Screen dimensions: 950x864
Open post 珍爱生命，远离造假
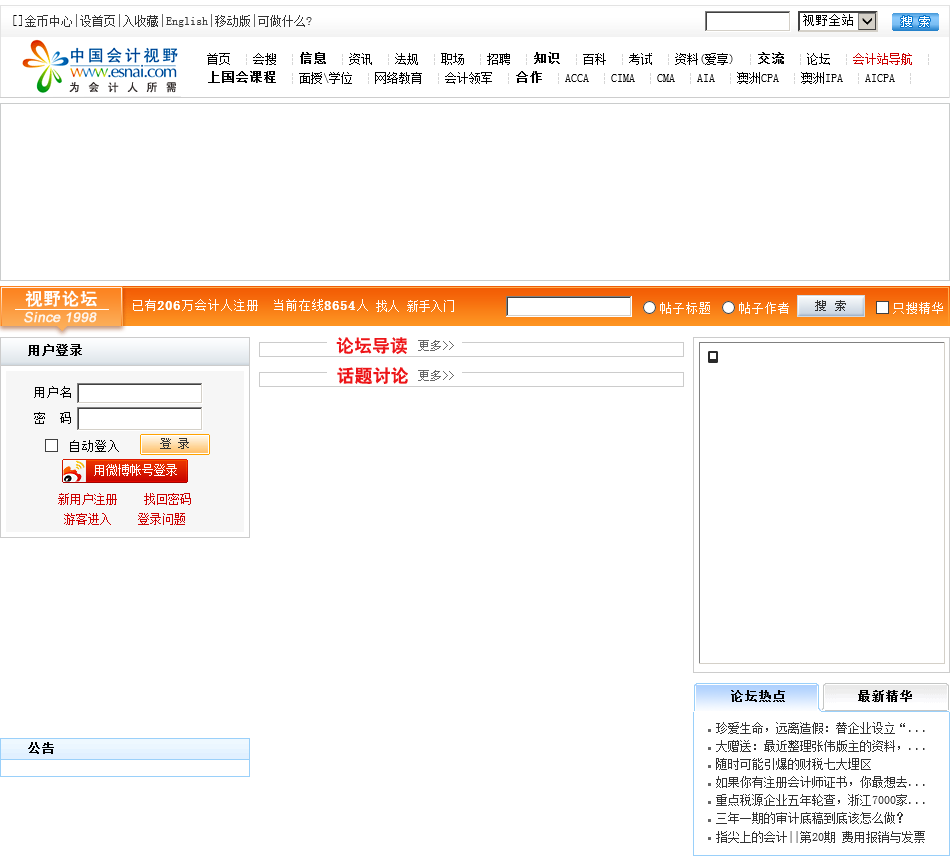(820, 728)
